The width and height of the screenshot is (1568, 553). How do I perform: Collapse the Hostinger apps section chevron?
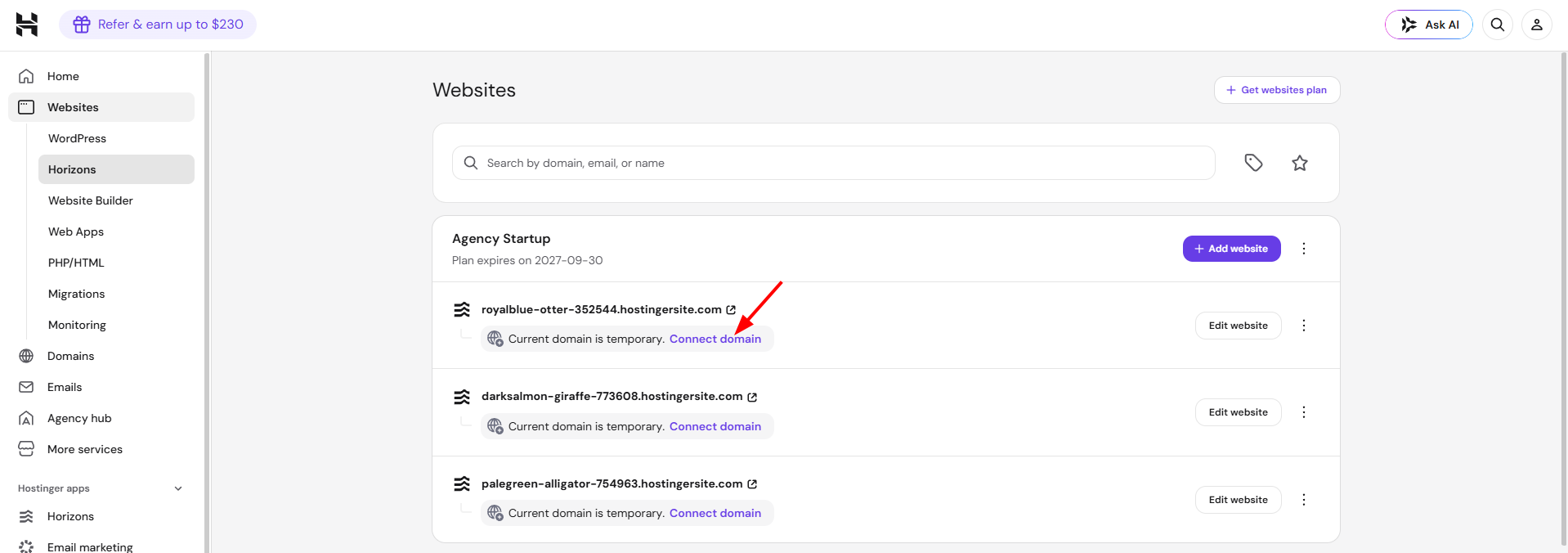pos(178,488)
